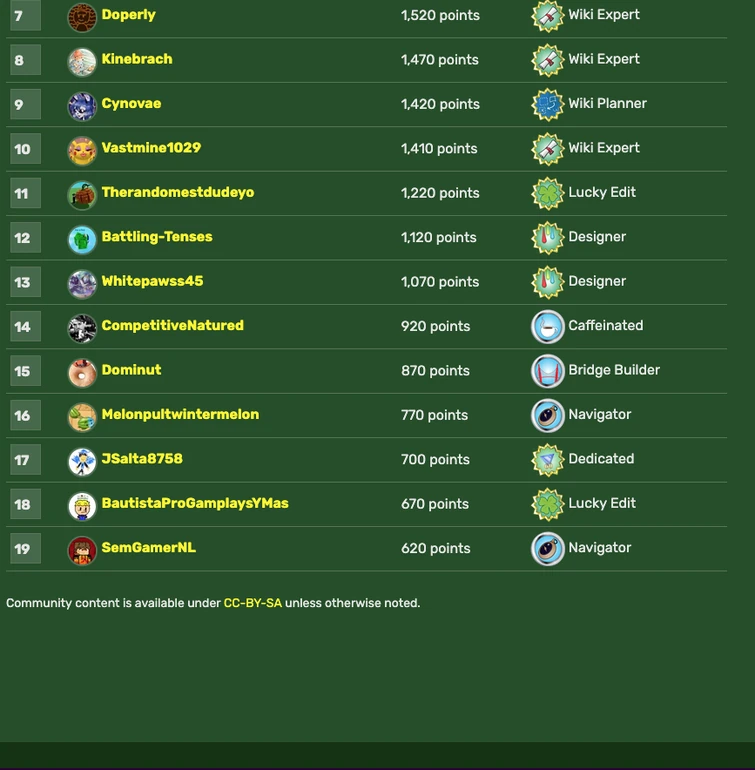Image resolution: width=755 pixels, height=770 pixels.
Task: Click Dominut's donut avatar
Action: 82,372
